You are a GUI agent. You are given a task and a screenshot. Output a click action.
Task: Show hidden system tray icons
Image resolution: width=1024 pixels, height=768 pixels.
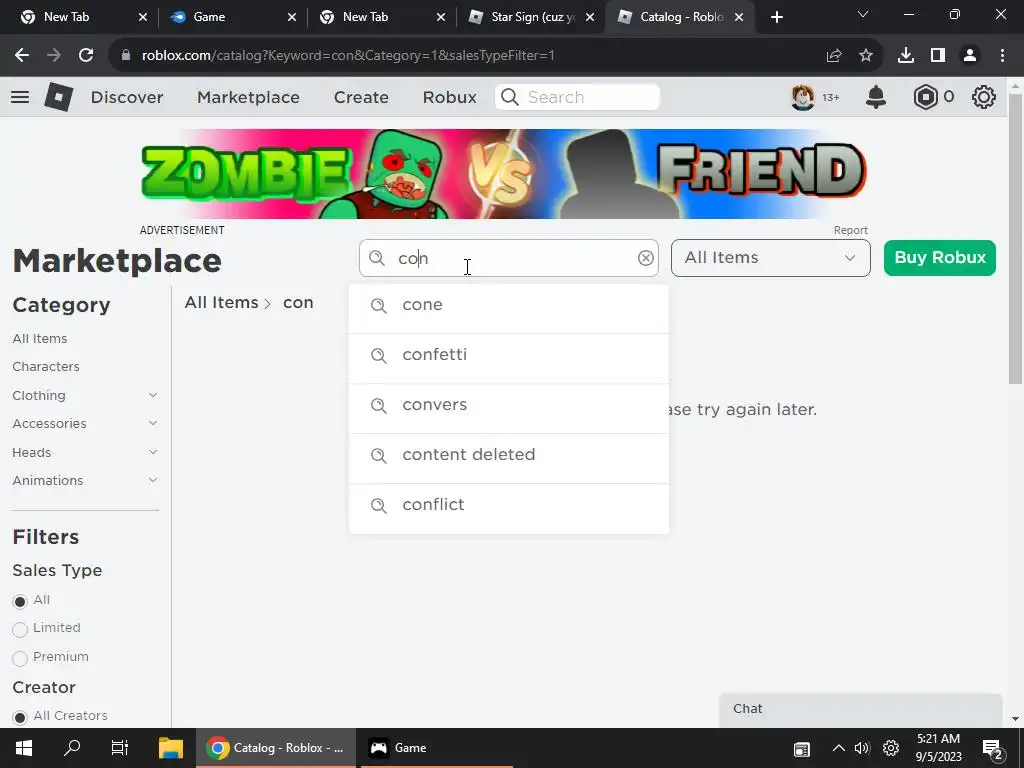click(839, 748)
